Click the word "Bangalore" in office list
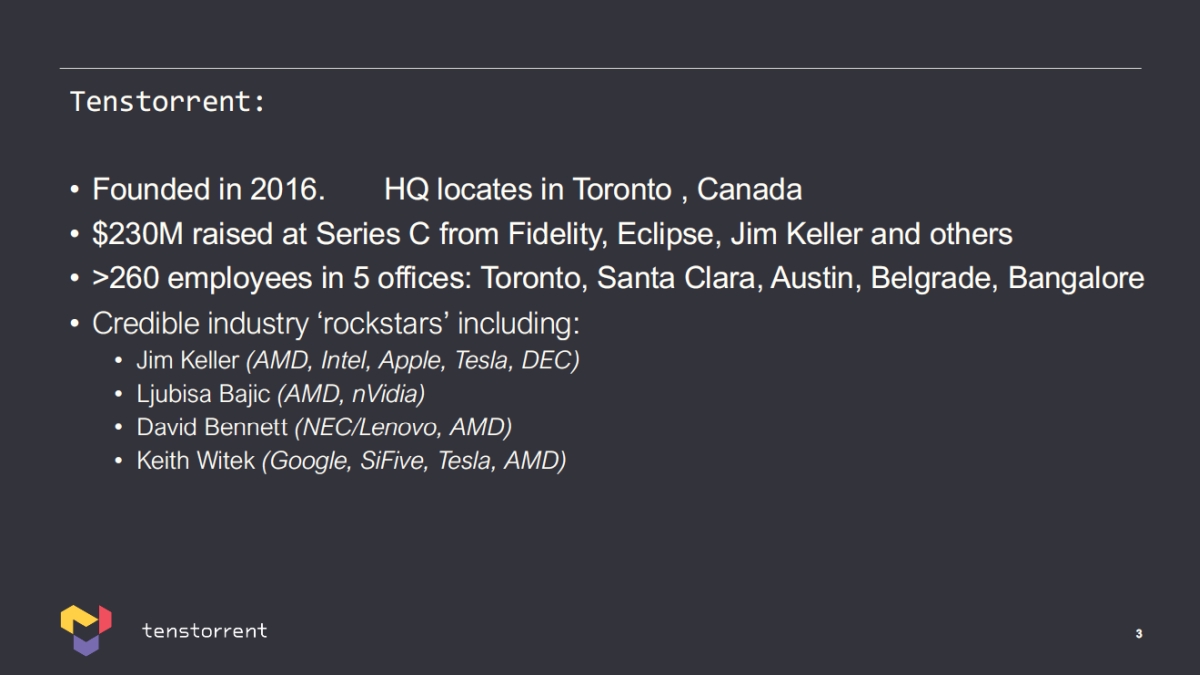1200x675 pixels. 1076,278
